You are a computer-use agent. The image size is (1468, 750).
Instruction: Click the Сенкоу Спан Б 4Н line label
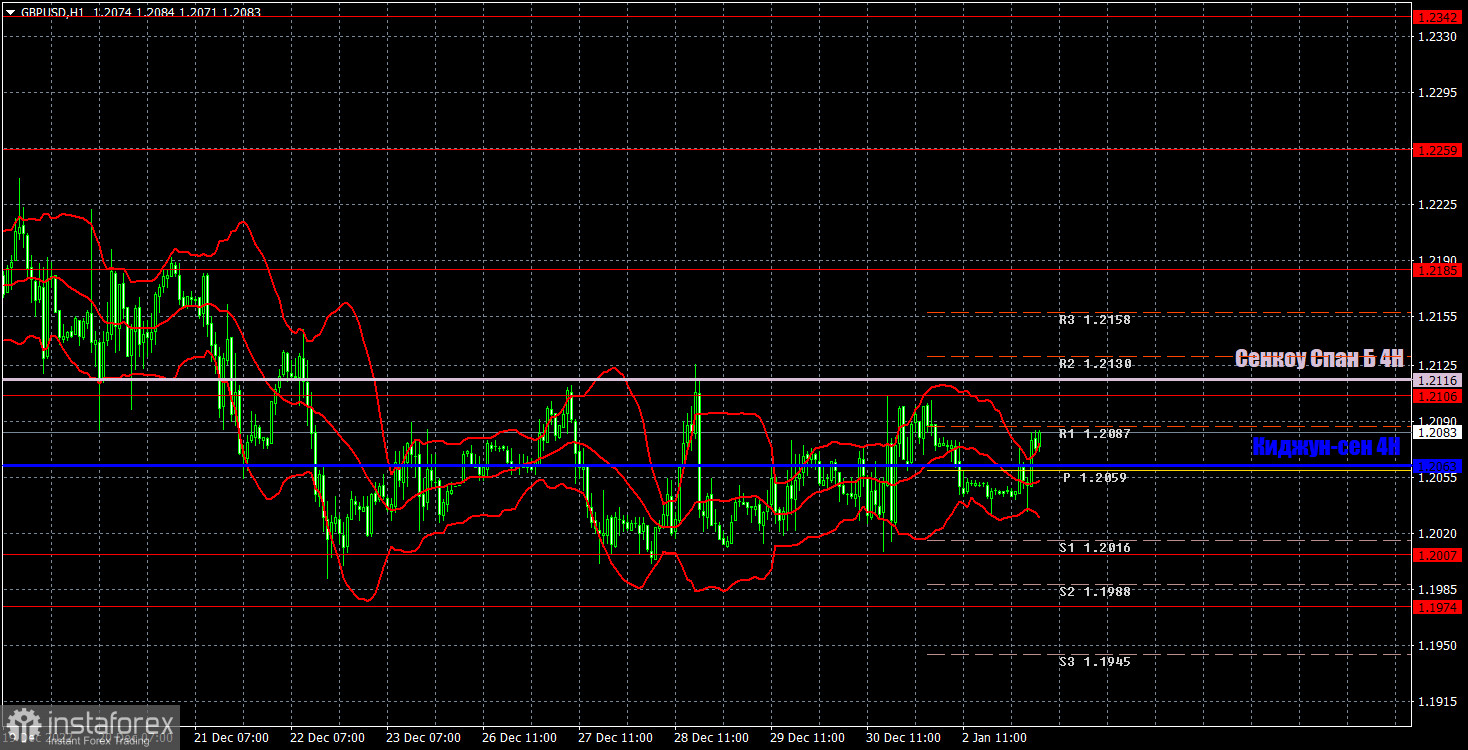pyautogui.click(x=1319, y=358)
